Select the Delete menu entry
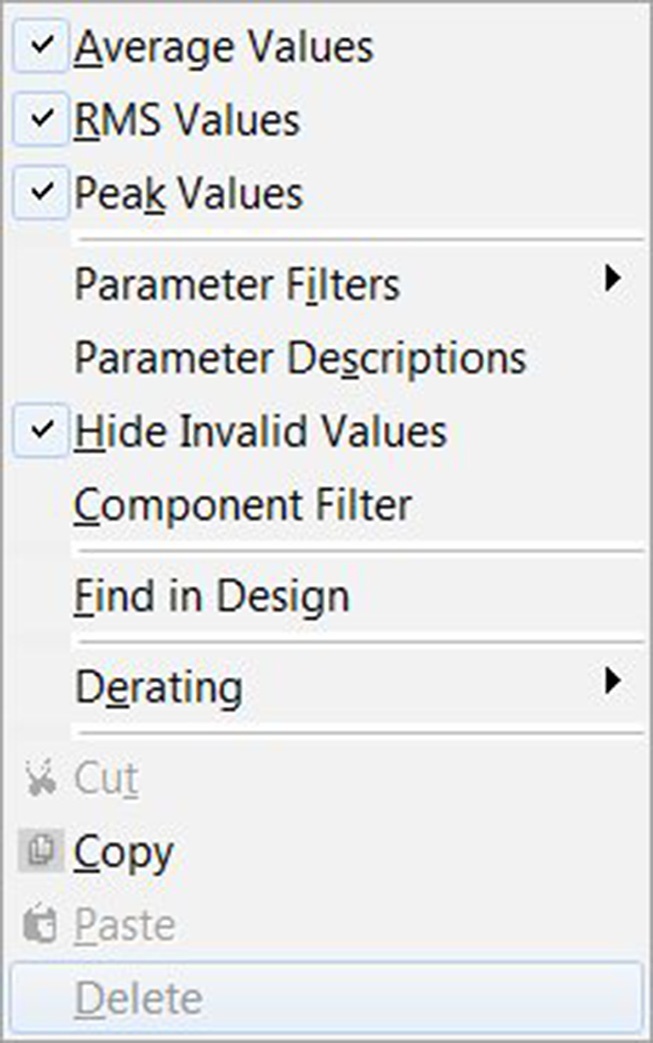This screenshot has height=1043, width=653. pos(139,998)
